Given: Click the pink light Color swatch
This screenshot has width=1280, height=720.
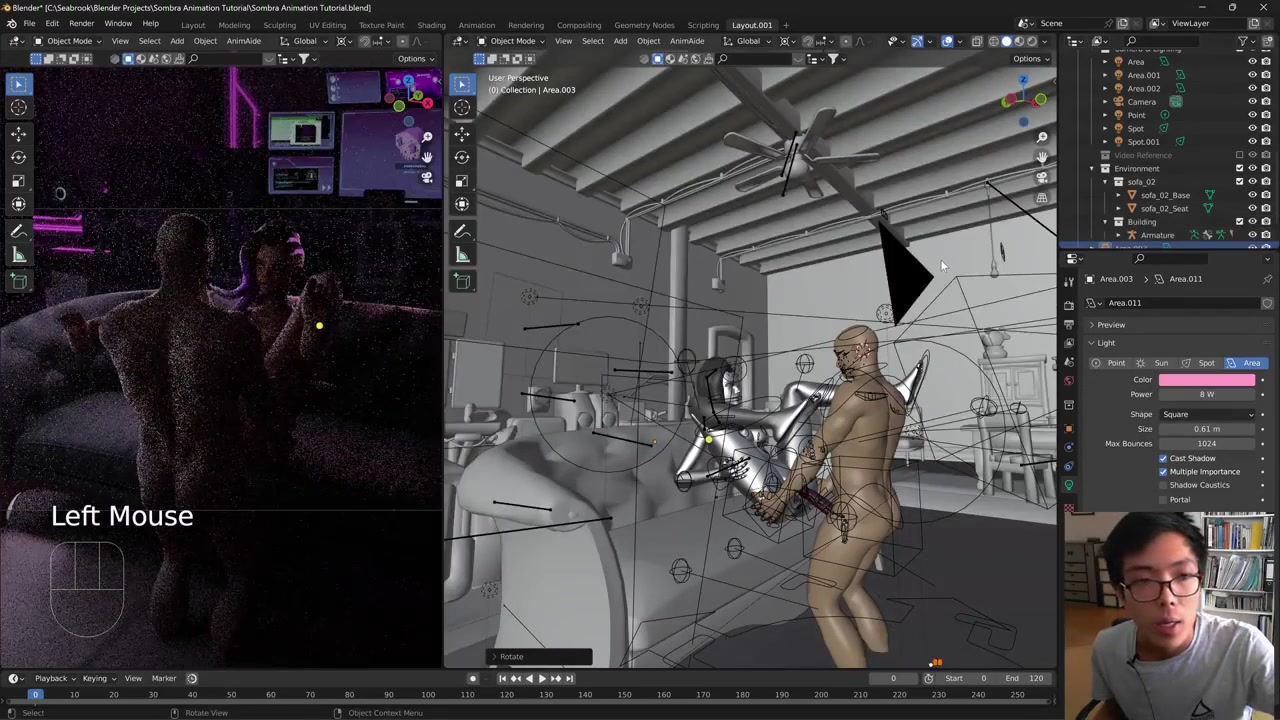Looking at the screenshot, I should [1206, 380].
